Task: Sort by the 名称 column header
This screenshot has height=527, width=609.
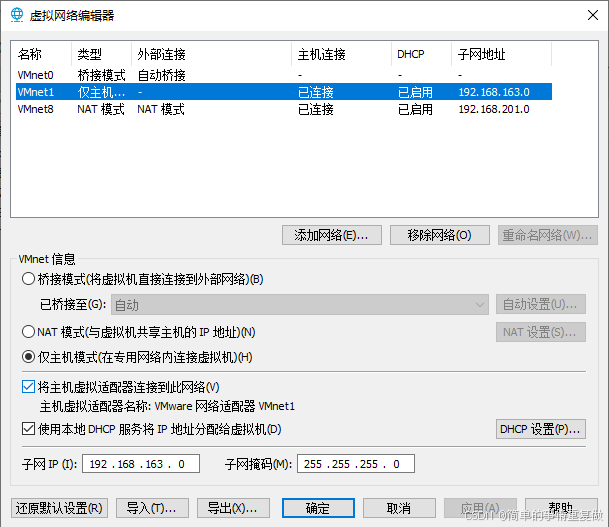Action: coord(41,54)
